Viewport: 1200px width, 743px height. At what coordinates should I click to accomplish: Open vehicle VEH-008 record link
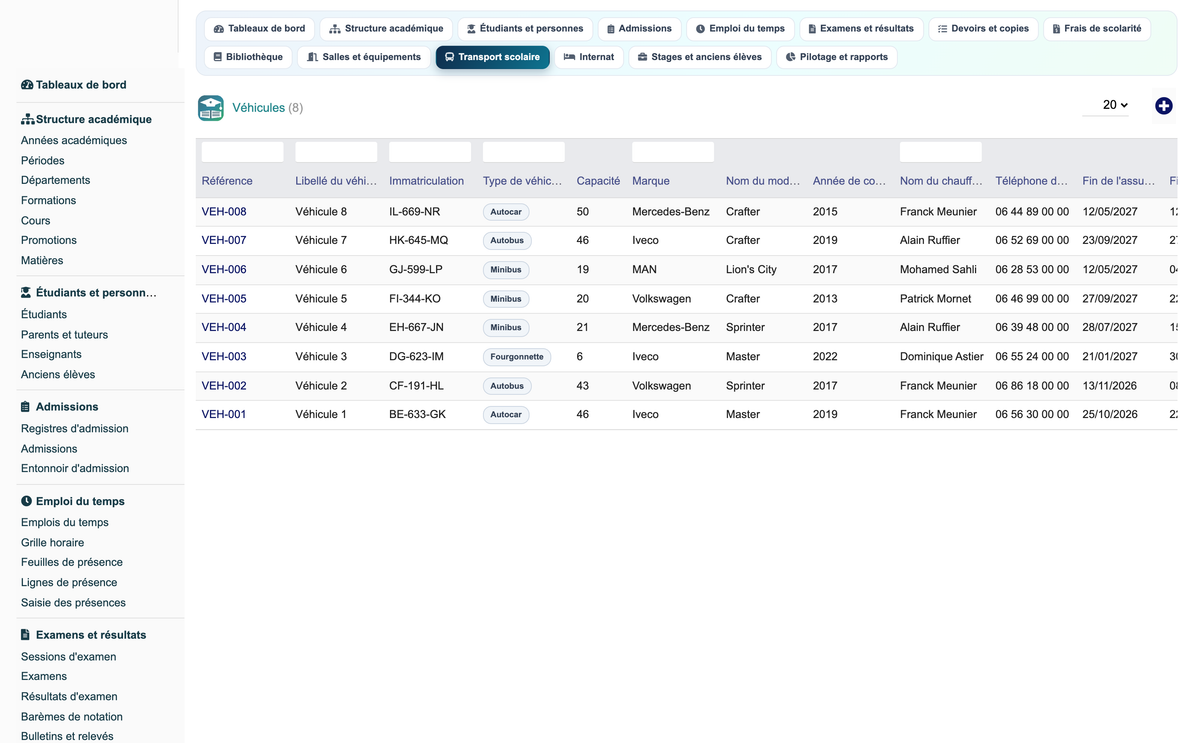click(x=224, y=212)
